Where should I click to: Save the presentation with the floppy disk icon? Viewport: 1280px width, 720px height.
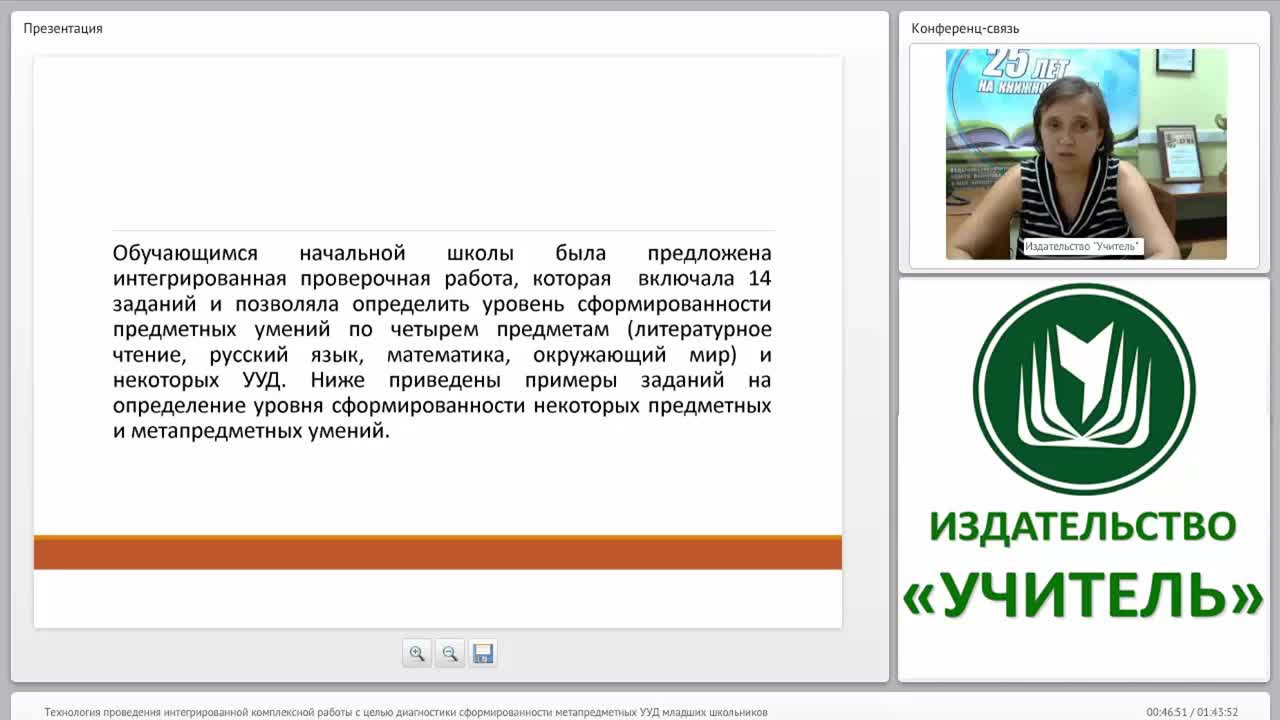click(x=483, y=653)
